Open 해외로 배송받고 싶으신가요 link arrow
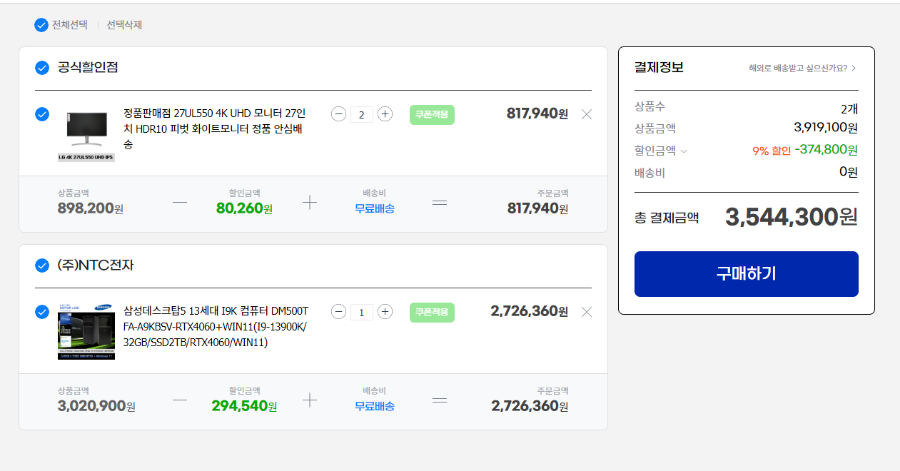Screen dimensions: 900x471 click(854, 68)
